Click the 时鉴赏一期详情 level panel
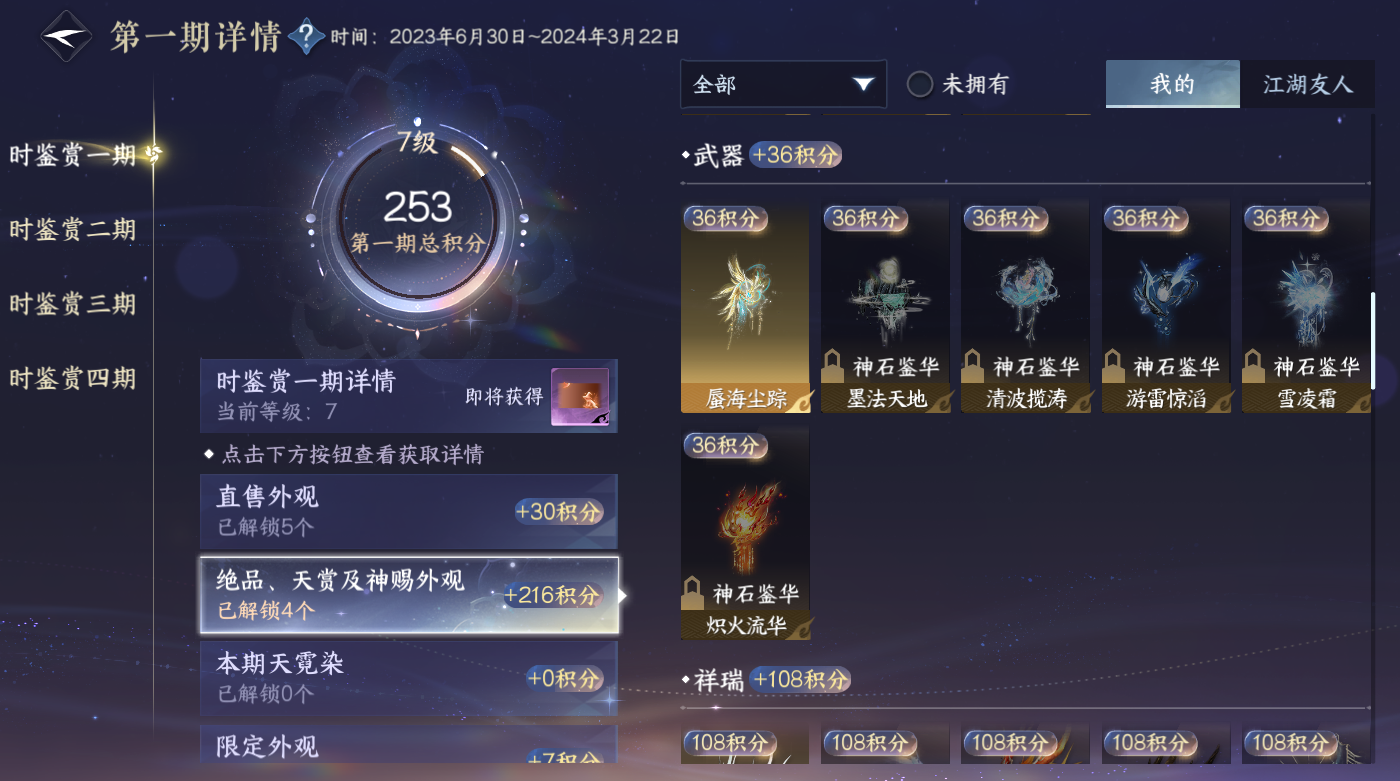This screenshot has height=781, width=1400. [x=409, y=396]
